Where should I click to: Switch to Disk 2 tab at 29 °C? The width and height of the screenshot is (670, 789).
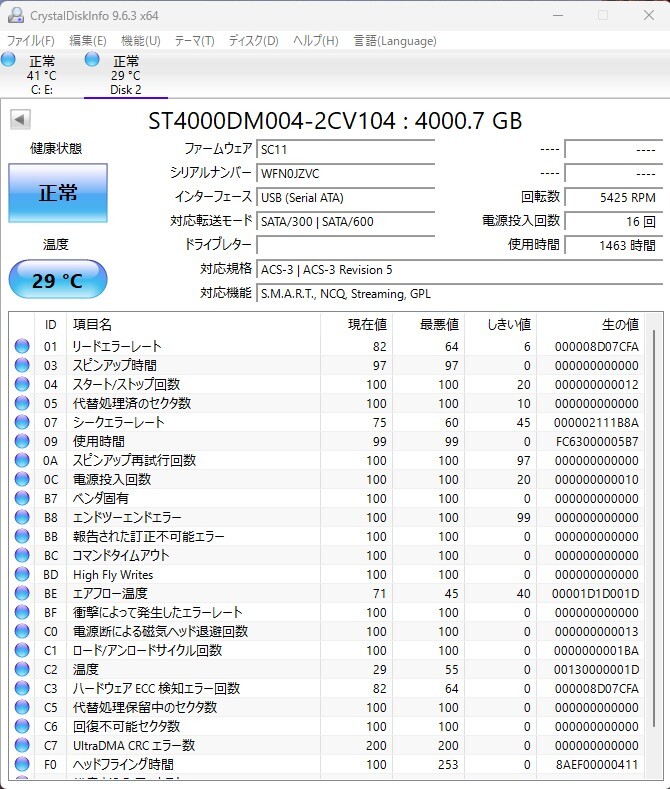[x=126, y=75]
